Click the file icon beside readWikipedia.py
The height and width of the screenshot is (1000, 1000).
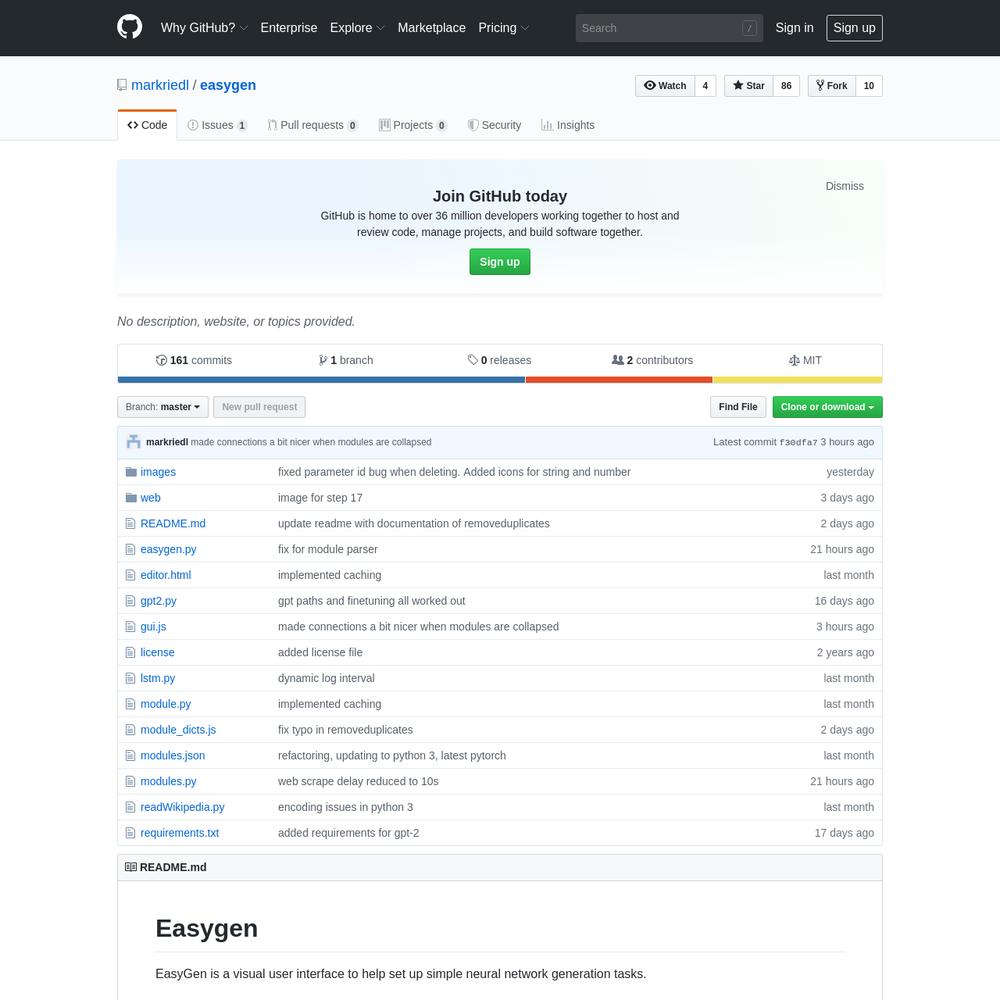click(130, 807)
